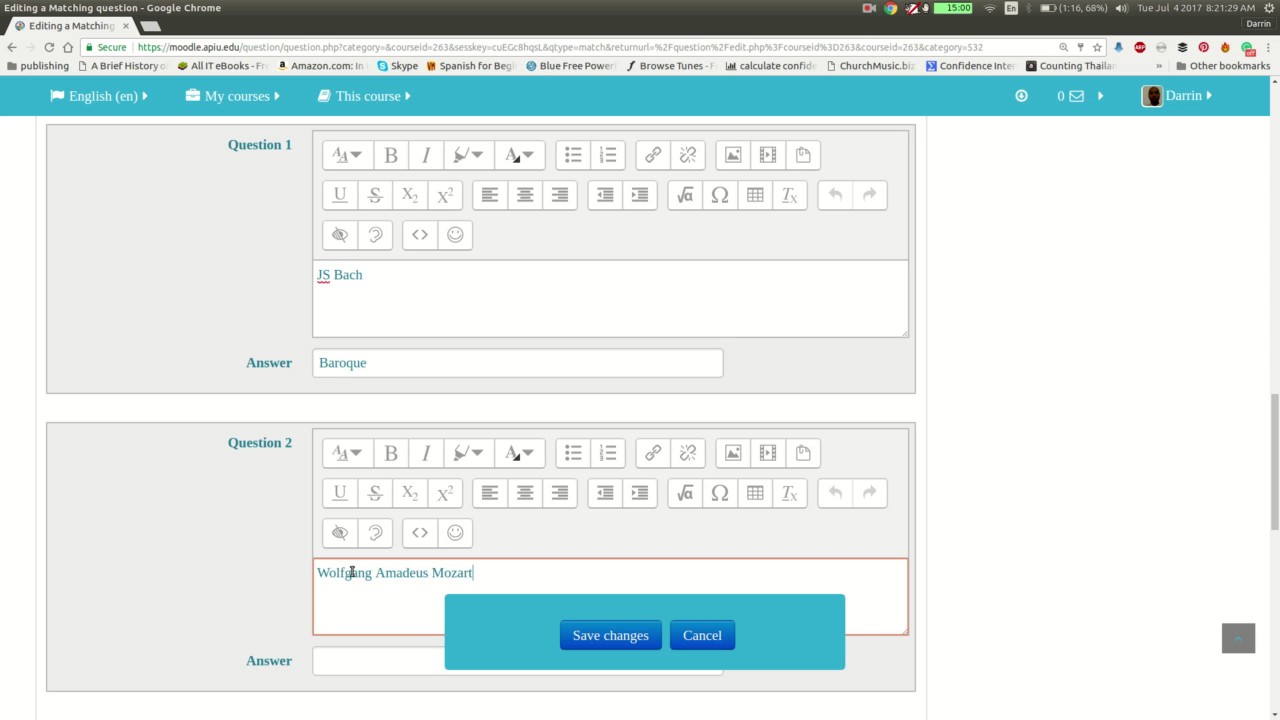Viewport: 1280px width, 720px height.
Task: Click Cancel button
Action: [x=702, y=635]
